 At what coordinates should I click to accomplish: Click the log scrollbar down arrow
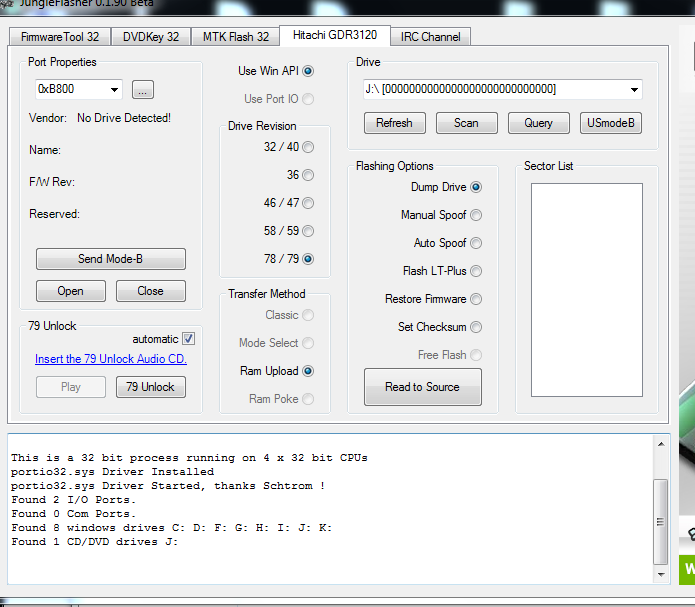tap(661, 575)
